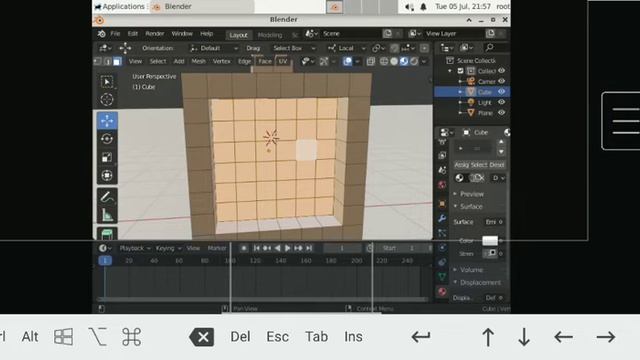Open the Object Data green triangle tab
Image resolution: width=640 pixels, height=360 pixels.
442,277
